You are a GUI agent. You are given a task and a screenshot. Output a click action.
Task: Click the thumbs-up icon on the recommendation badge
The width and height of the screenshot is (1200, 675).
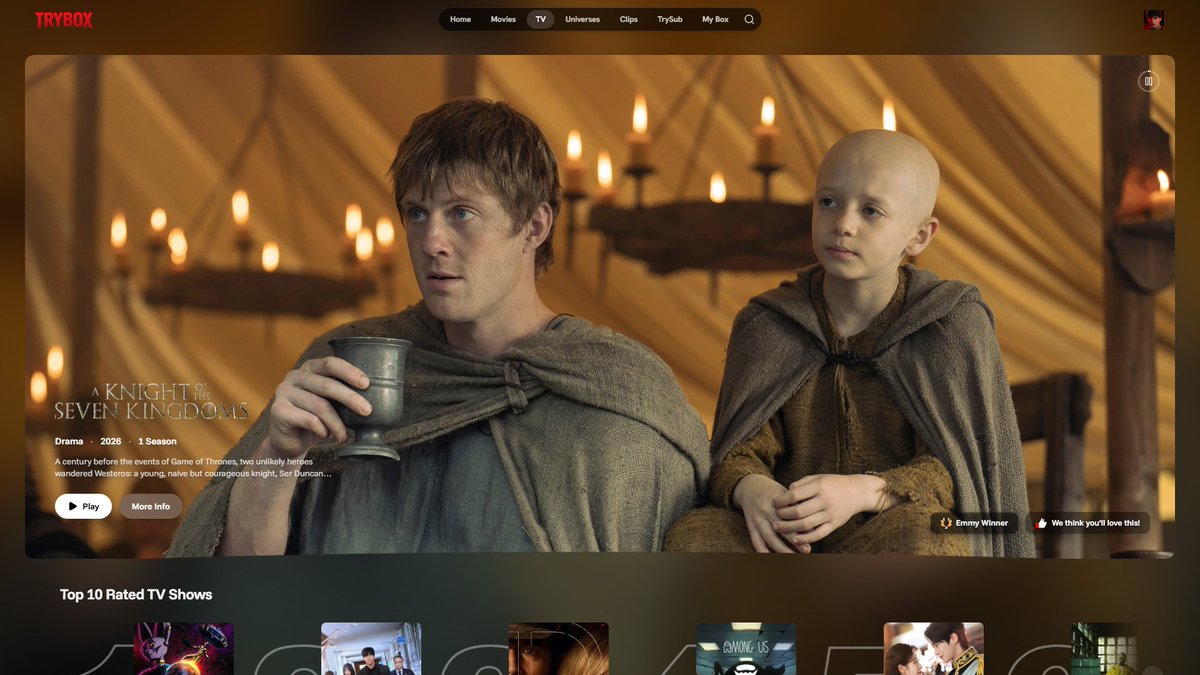point(1042,523)
